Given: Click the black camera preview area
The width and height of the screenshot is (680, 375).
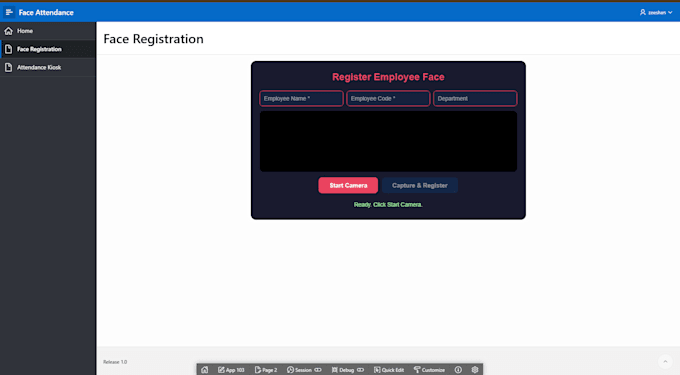Looking at the screenshot, I should (x=388, y=141).
